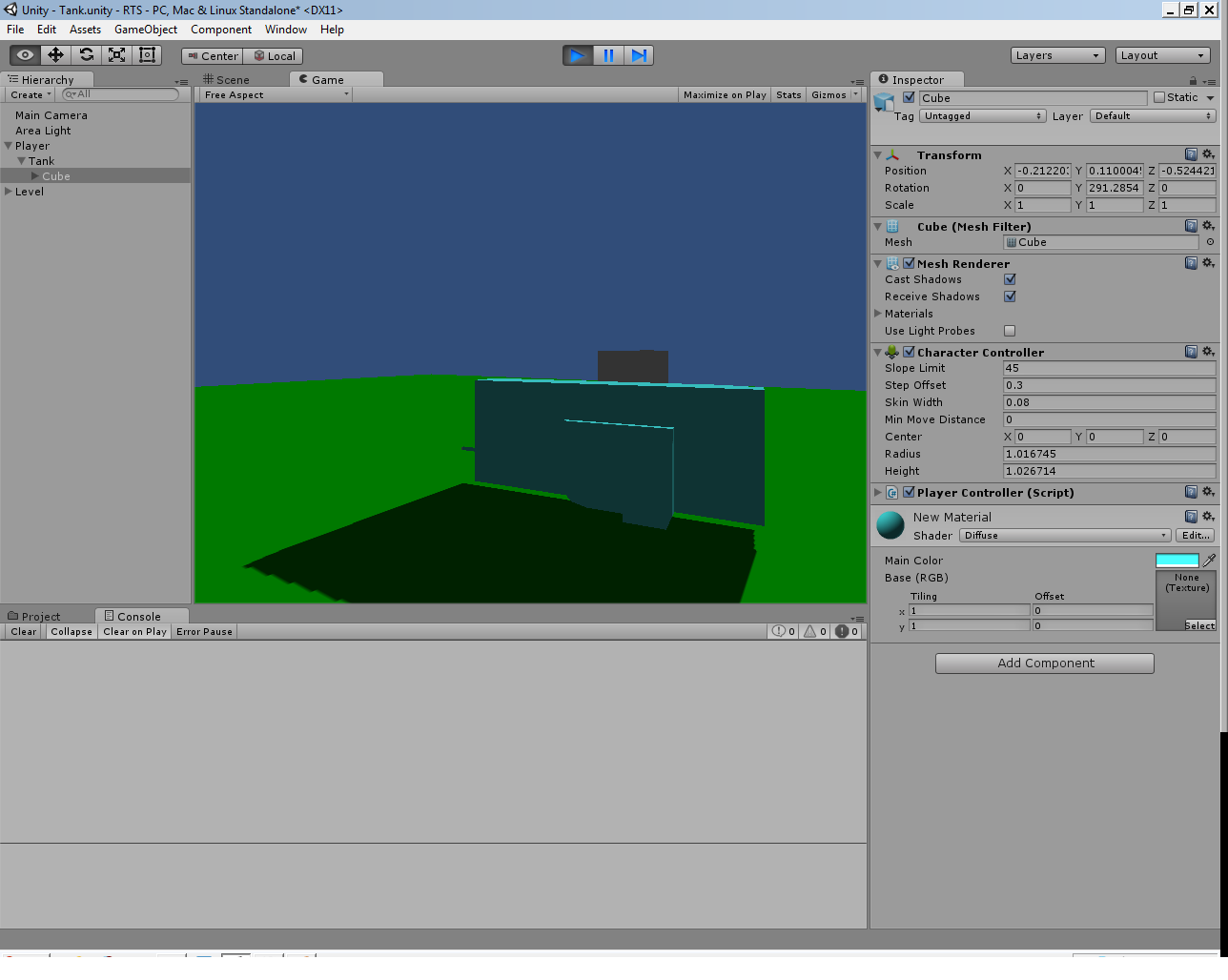Viewport: 1228px width, 980px height.
Task: Open Hierarchy panel options menu icon
Action: coord(182,82)
